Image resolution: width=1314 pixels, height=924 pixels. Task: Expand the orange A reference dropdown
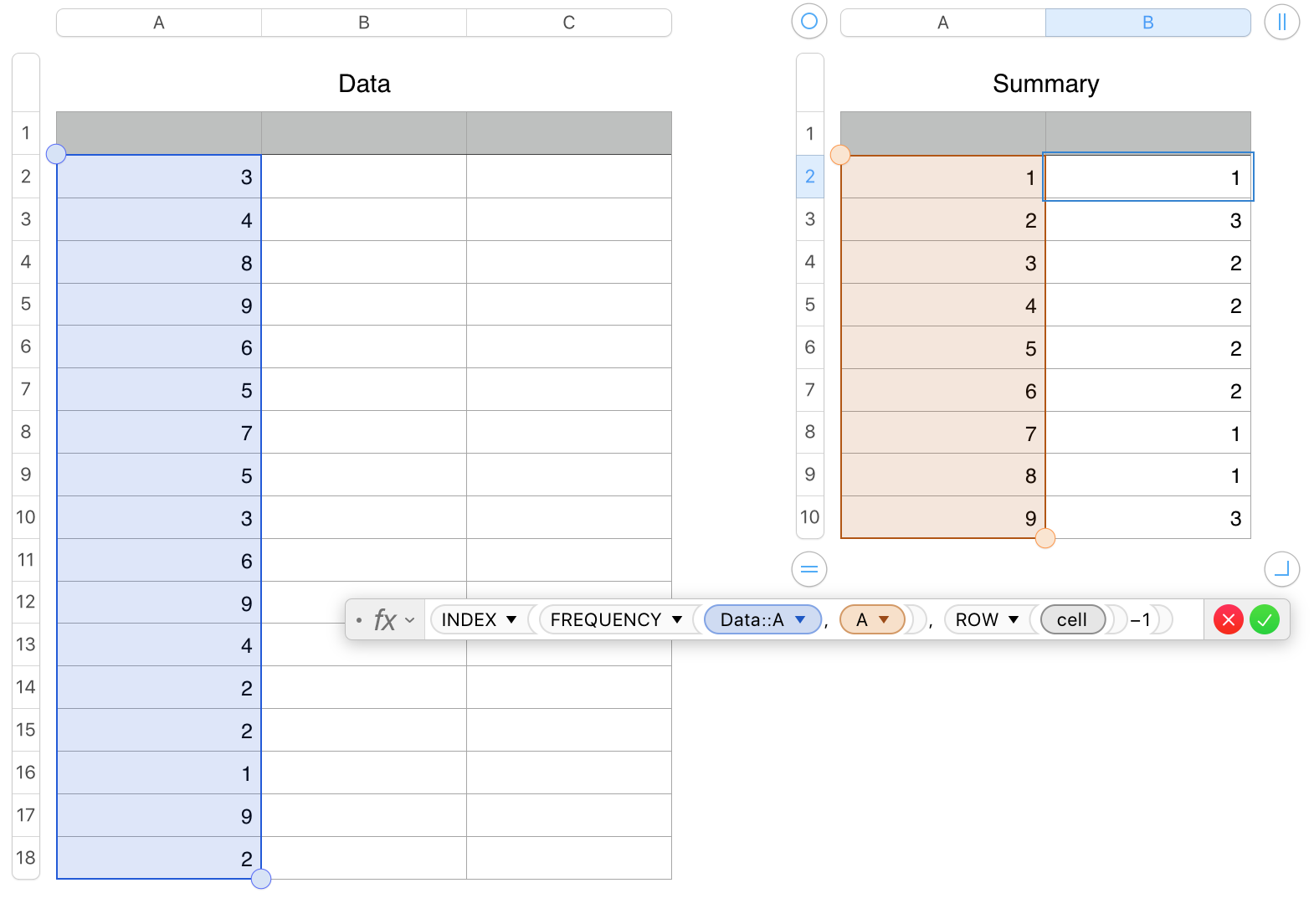[x=884, y=620]
